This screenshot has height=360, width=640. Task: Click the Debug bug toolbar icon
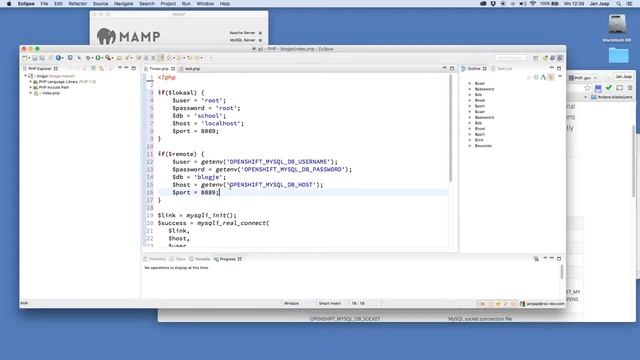pos(88,58)
